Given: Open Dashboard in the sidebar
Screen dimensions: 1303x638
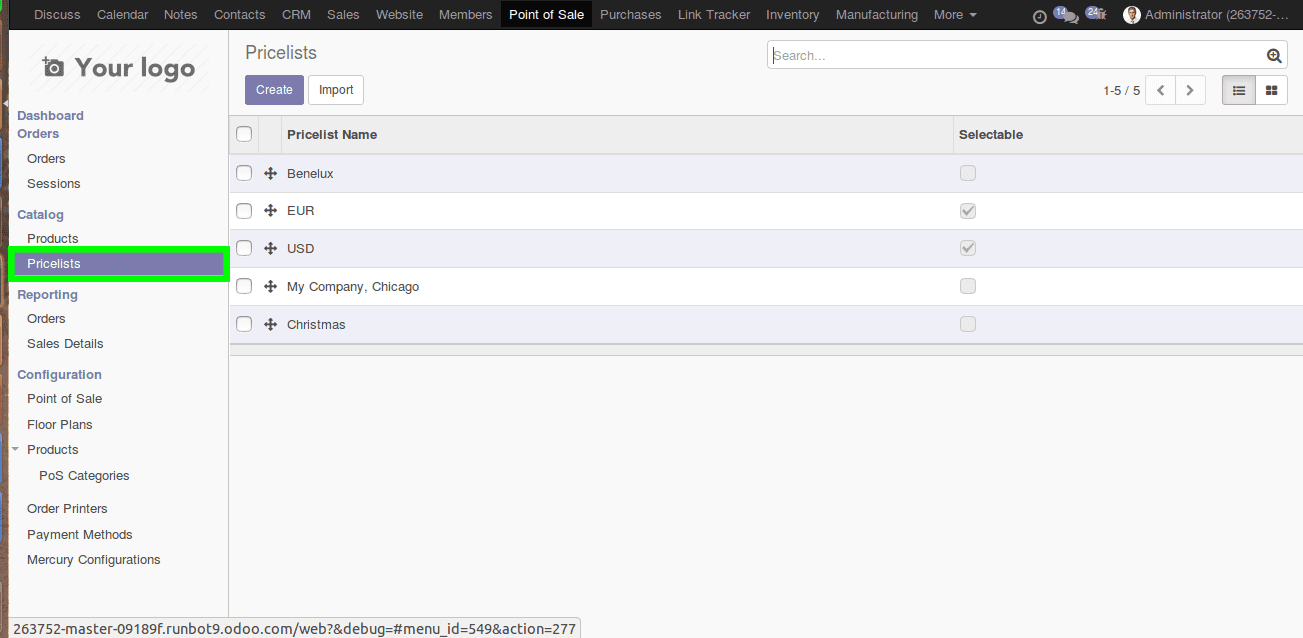Looking at the screenshot, I should coord(50,116).
